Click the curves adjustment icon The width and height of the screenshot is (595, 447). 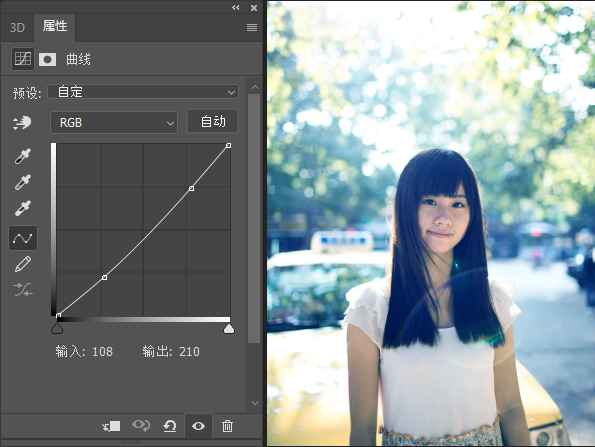(x=23, y=59)
